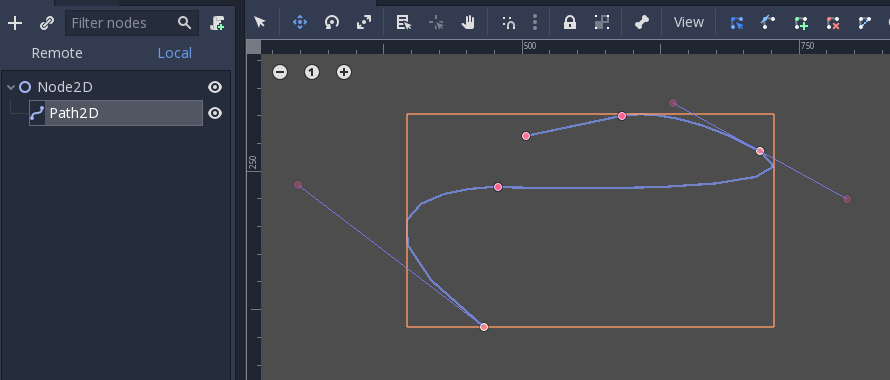Activate the Select mode arrow tool
The image size is (890, 380).
pyautogui.click(x=260, y=22)
